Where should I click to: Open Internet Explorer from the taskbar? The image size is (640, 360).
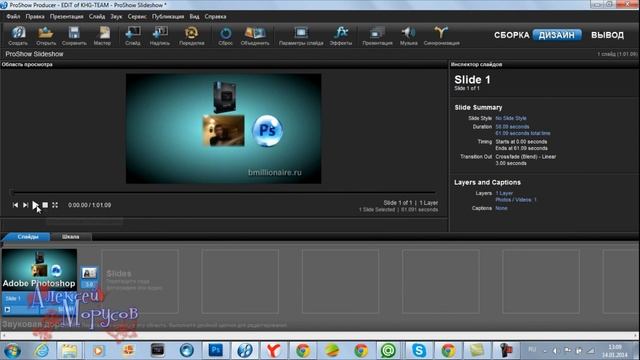click(41, 351)
